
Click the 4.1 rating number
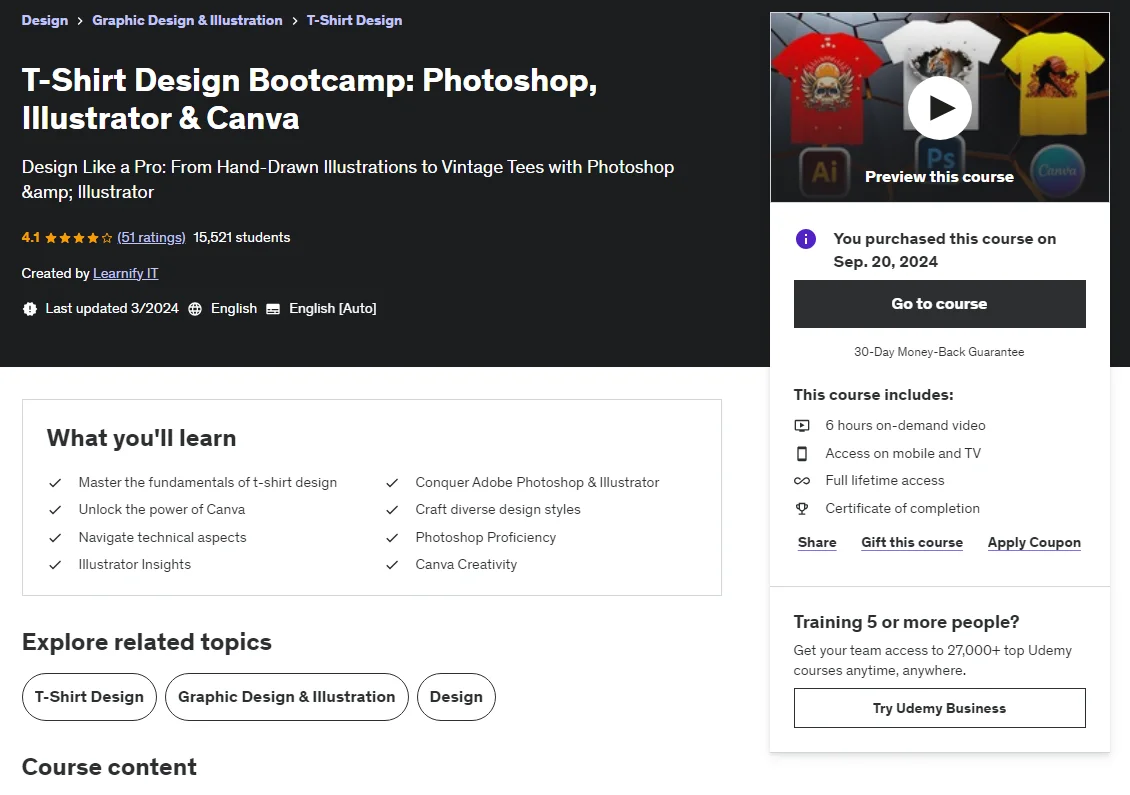(x=30, y=237)
